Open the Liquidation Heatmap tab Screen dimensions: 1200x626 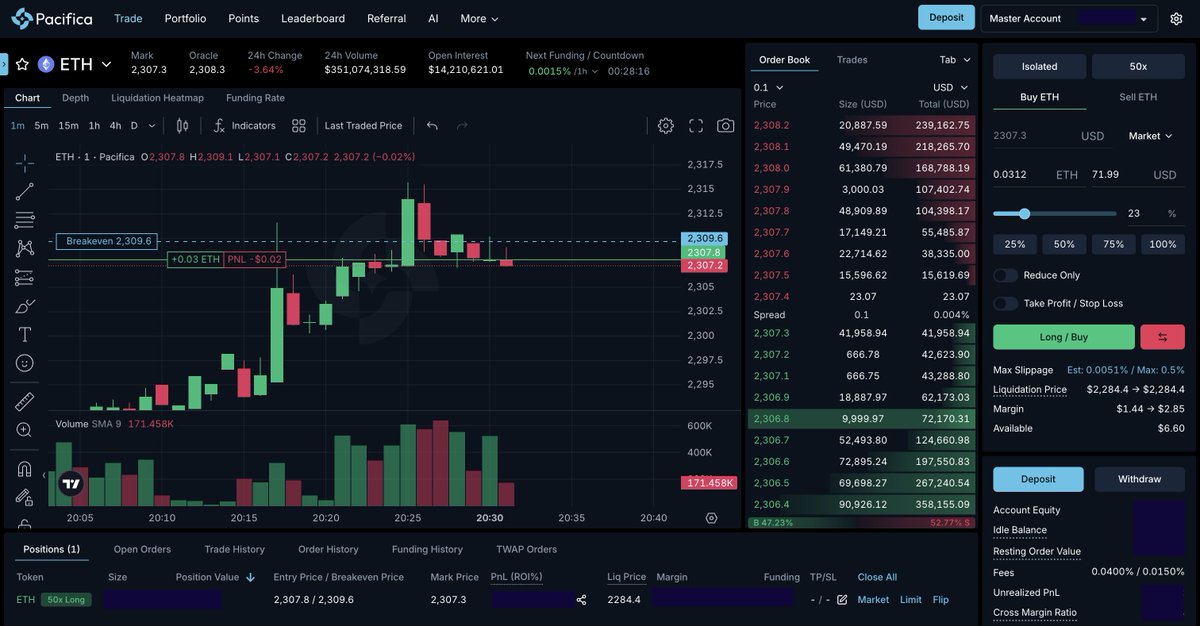[157, 98]
